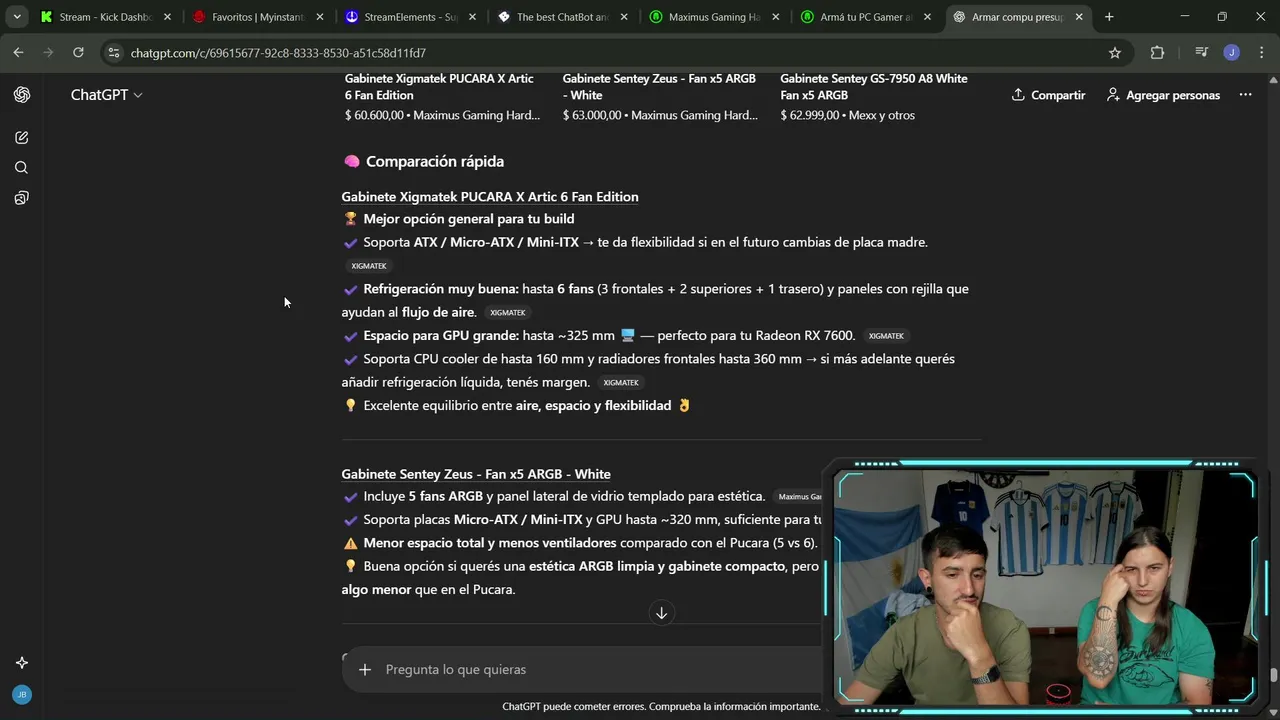This screenshot has height=720, width=1280.
Task: Open the JB user profile avatar
Action: (x=22, y=694)
